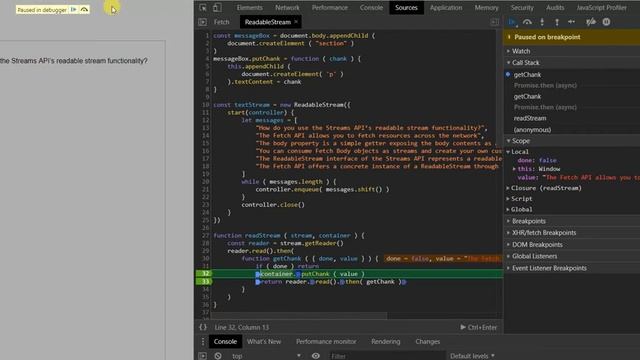Click the 'done: false' local variable
This screenshot has width=640, height=360.
tap(537, 160)
